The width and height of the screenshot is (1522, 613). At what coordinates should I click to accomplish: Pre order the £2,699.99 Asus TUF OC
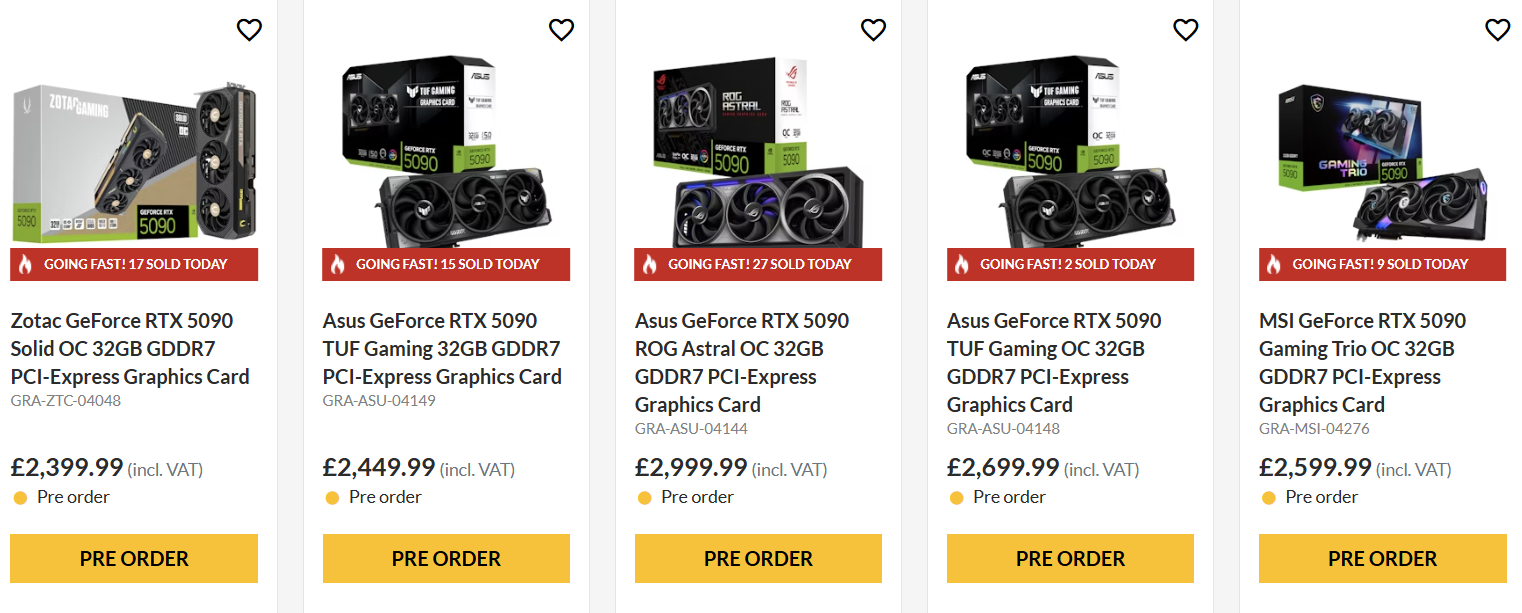pos(1070,558)
